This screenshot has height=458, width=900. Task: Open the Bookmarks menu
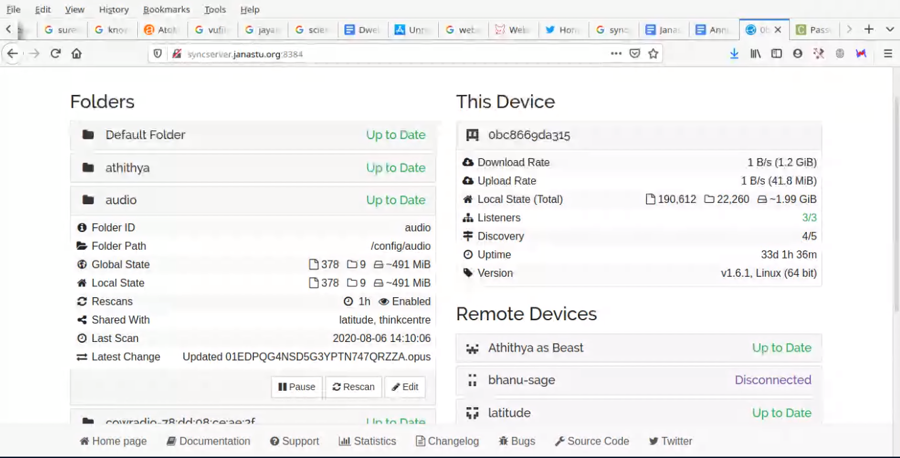click(x=166, y=9)
